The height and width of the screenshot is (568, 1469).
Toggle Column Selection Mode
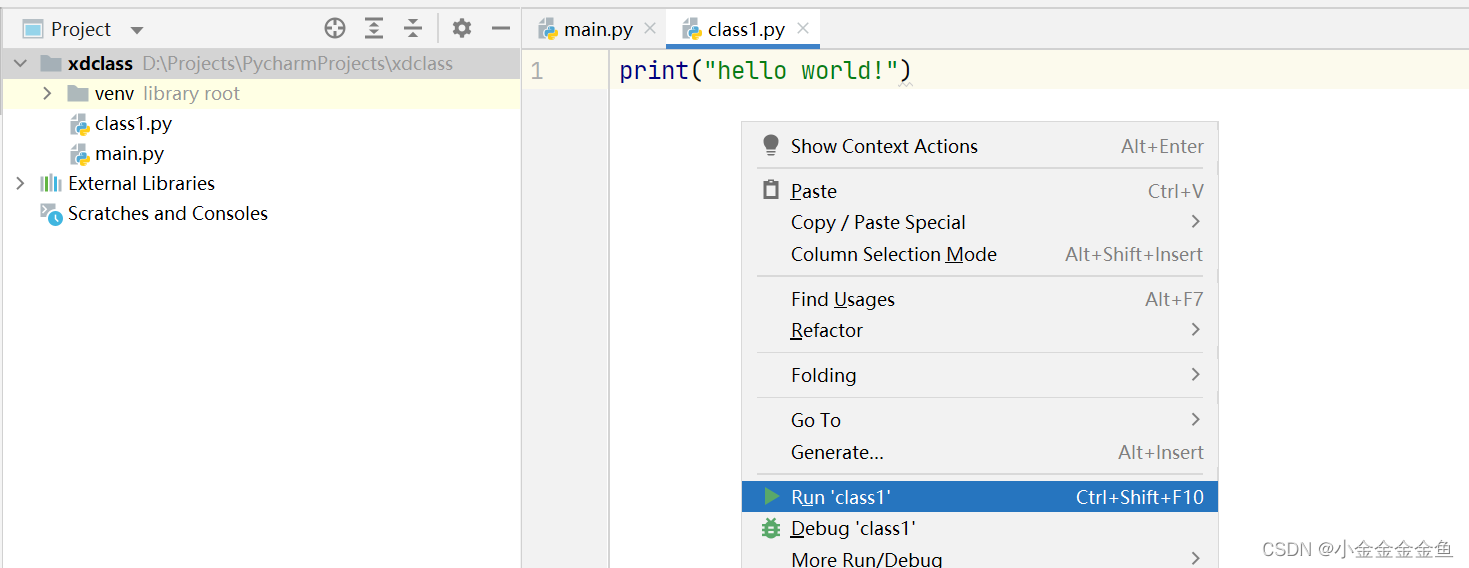tap(980, 254)
